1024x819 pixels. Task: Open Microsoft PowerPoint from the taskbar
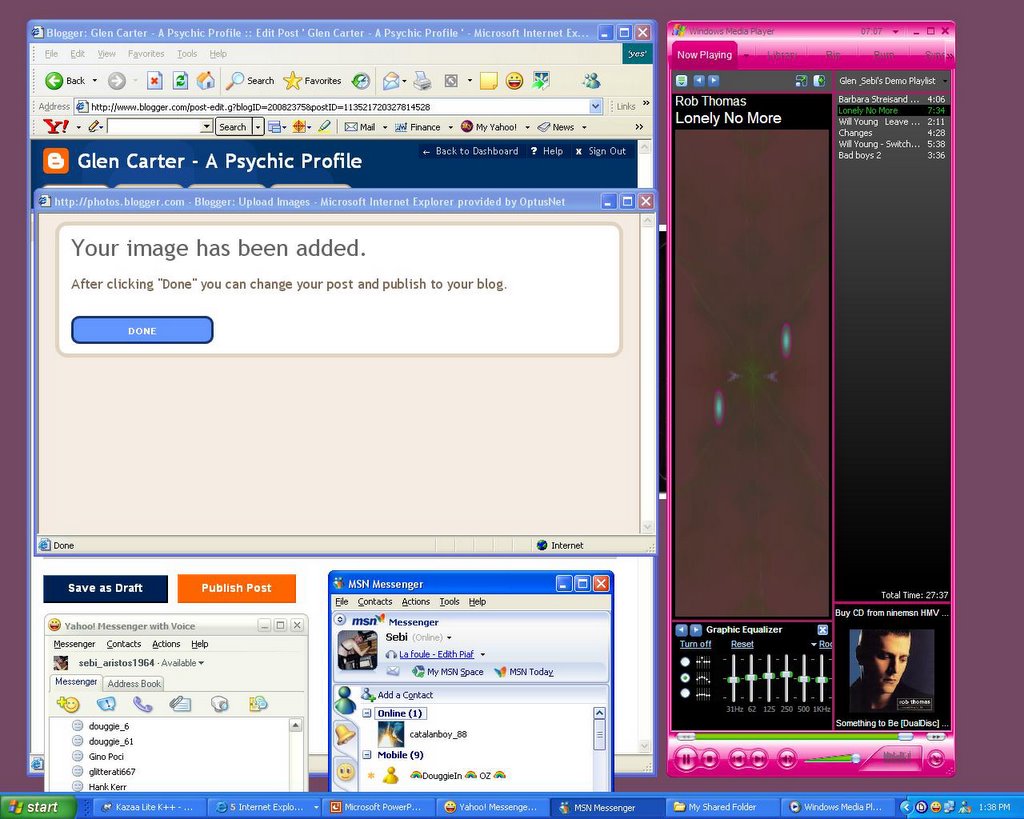(377, 807)
